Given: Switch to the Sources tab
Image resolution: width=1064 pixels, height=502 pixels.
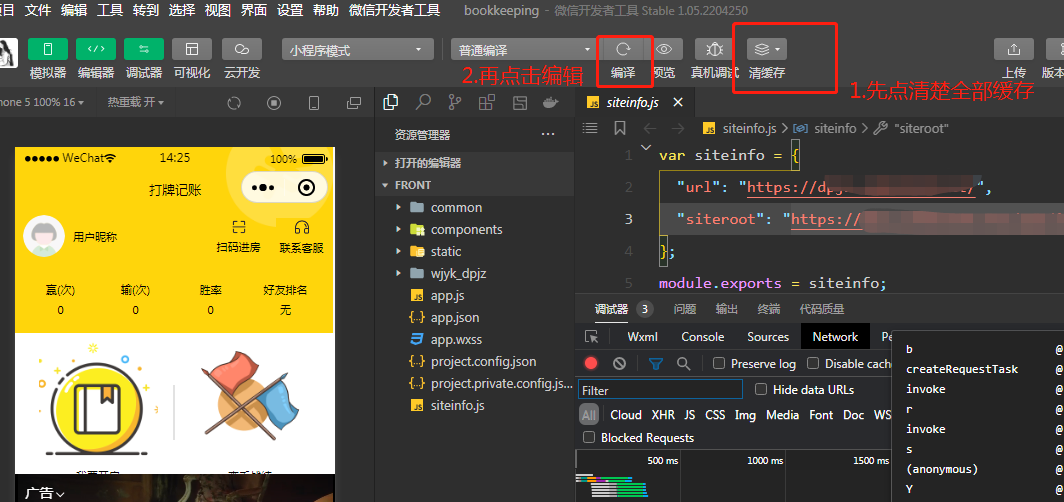Looking at the screenshot, I should 768,337.
